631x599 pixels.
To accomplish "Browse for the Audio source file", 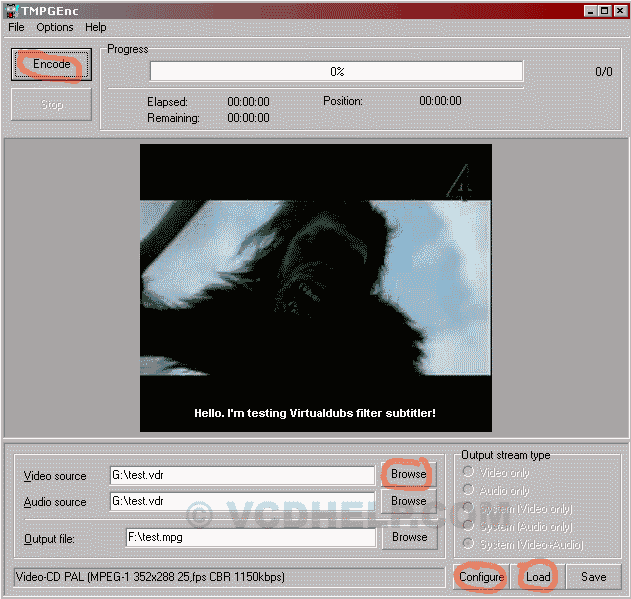I will [x=408, y=501].
